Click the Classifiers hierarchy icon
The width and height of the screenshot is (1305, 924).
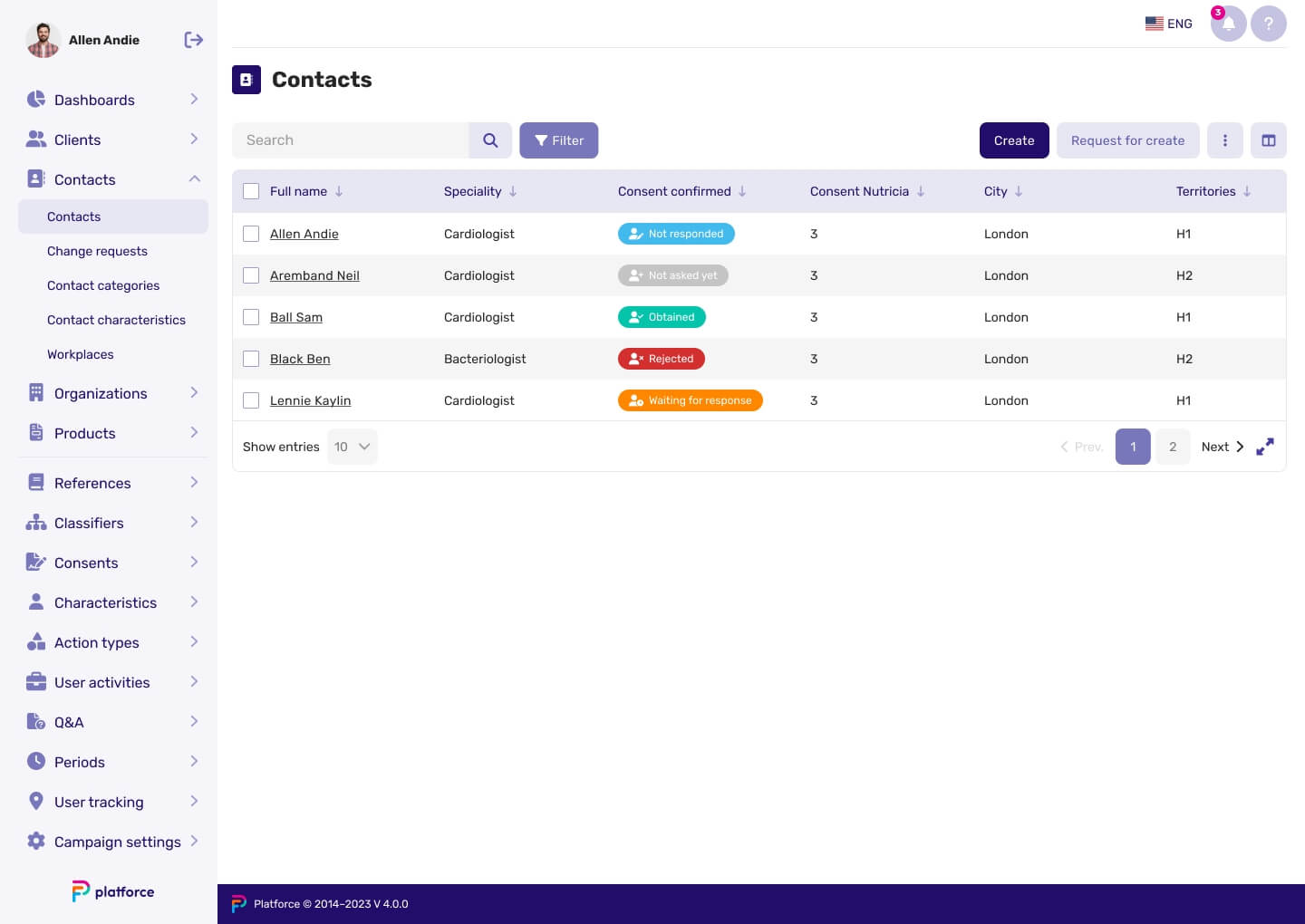tap(36, 523)
